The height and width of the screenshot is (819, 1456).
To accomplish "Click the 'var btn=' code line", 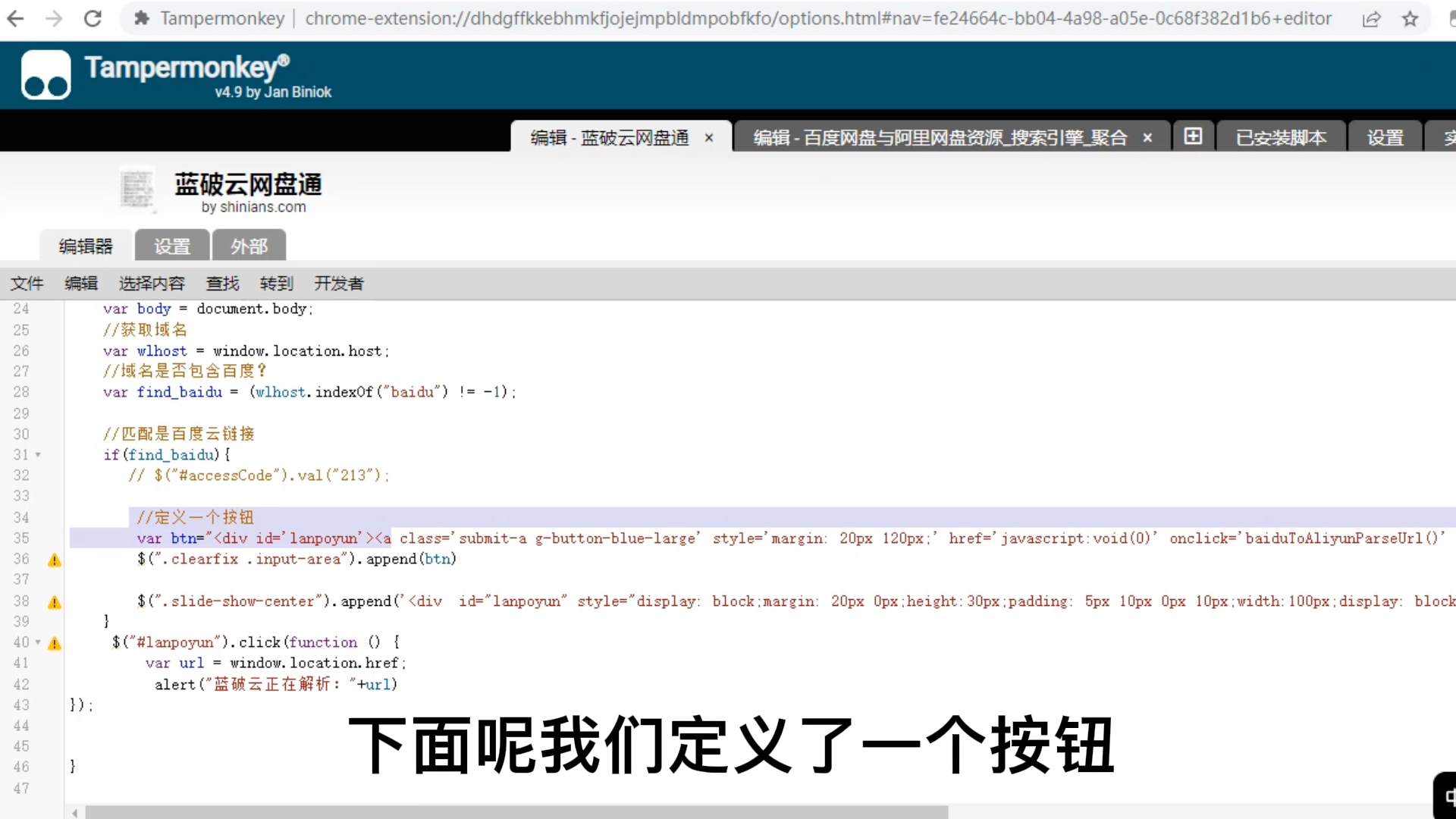I will (x=790, y=538).
